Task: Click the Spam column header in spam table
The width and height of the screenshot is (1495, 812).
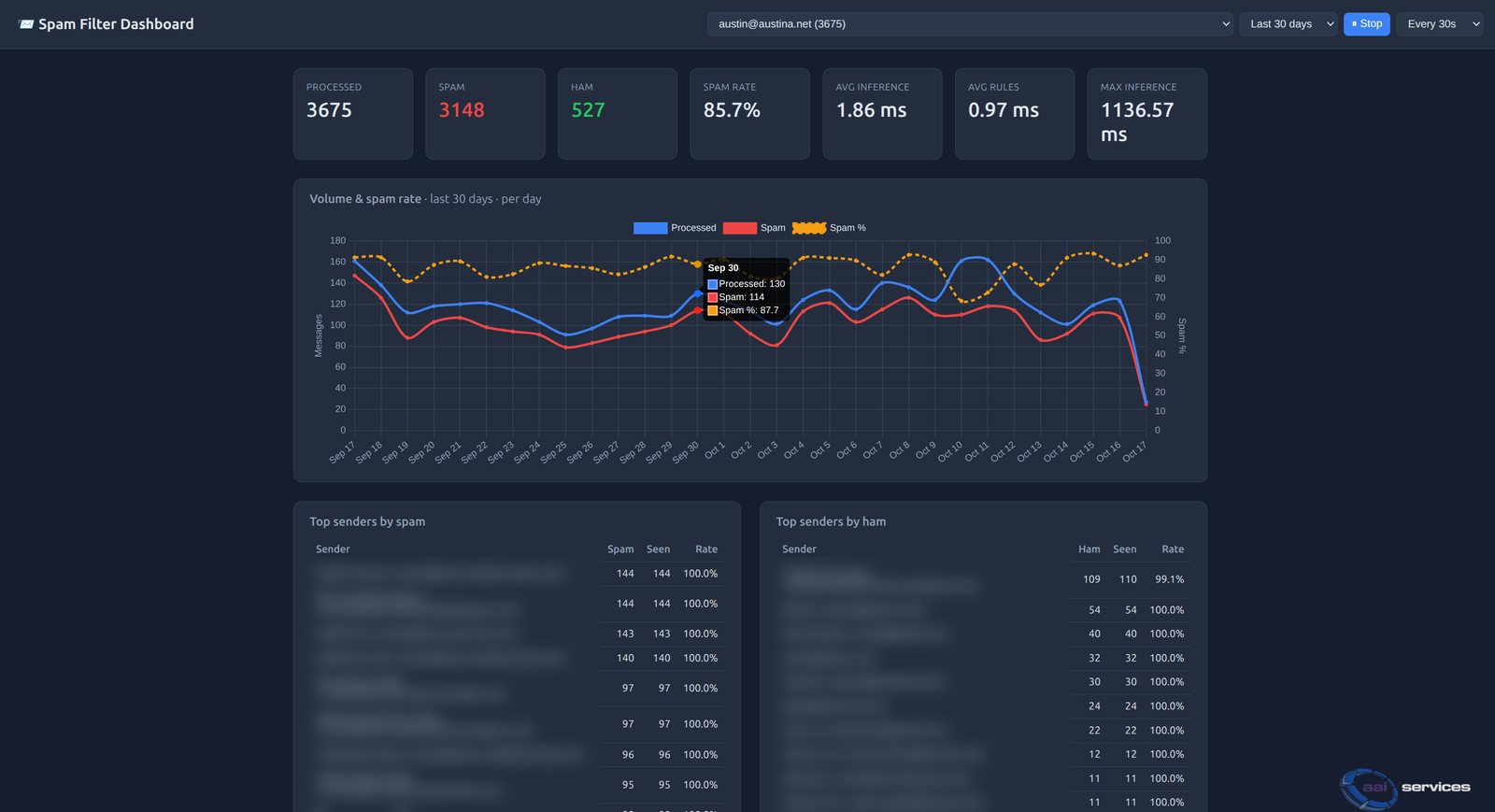Action: pyautogui.click(x=620, y=549)
